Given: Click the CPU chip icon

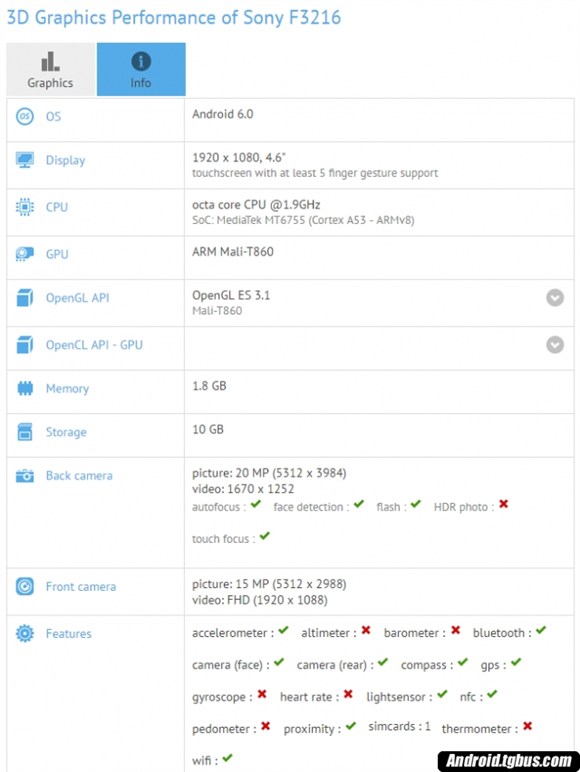Looking at the screenshot, I should tap(25, 207).
